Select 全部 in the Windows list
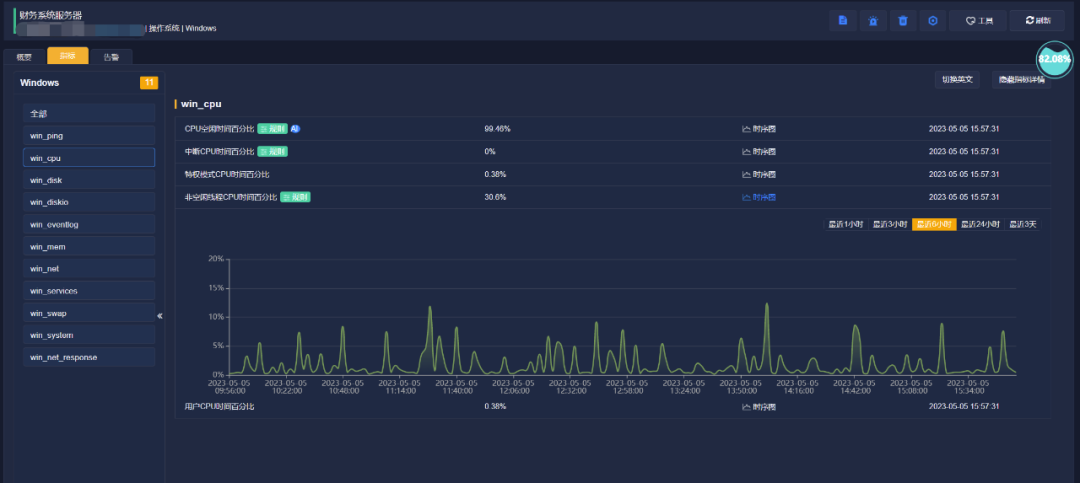Image resolution: width=1080 pixels, height=483 pixels. point(89,114)
